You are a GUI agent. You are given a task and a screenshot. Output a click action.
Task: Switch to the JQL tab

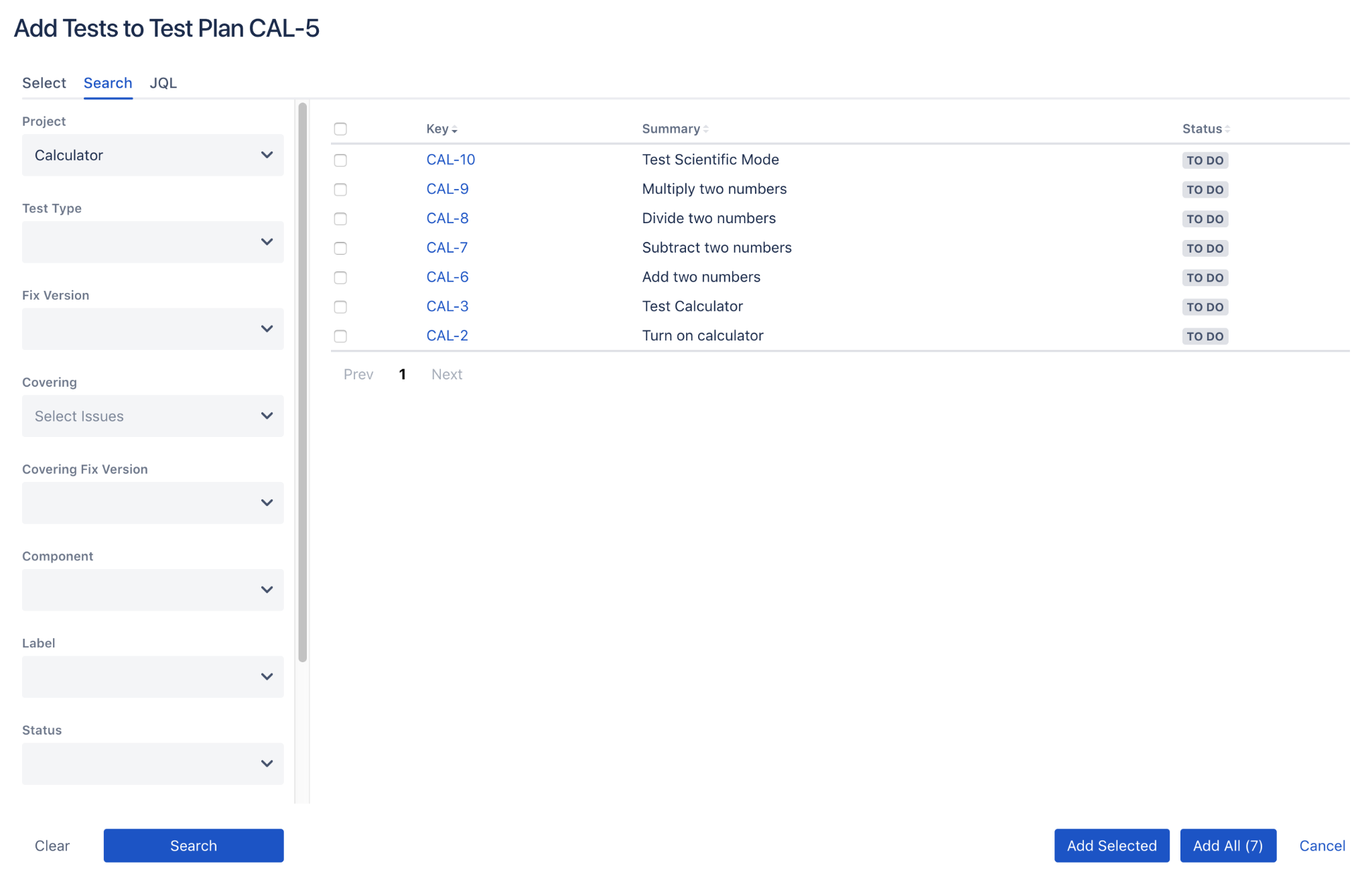(x=163, y=83)
